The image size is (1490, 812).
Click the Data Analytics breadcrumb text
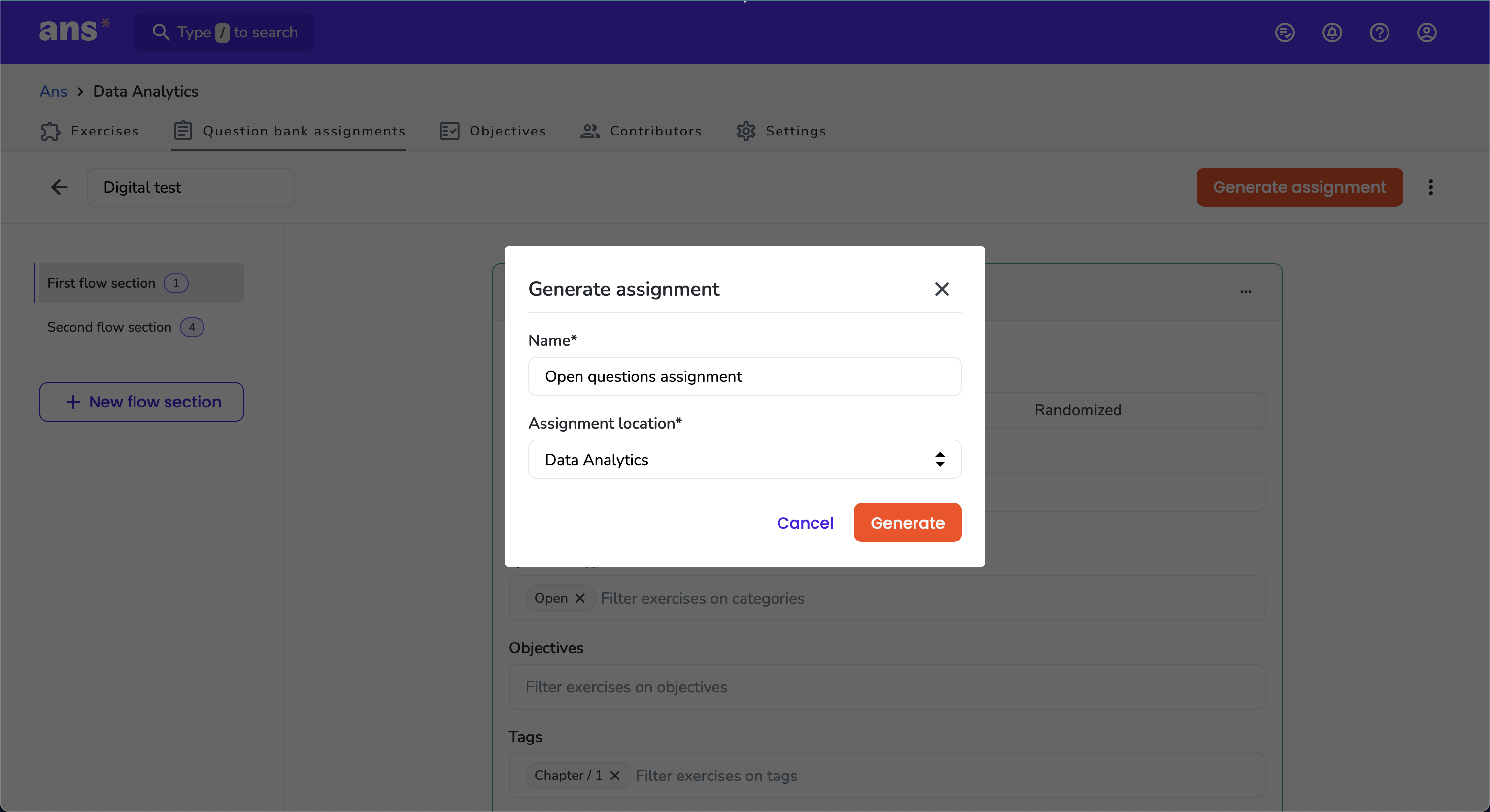pos(146,91)
